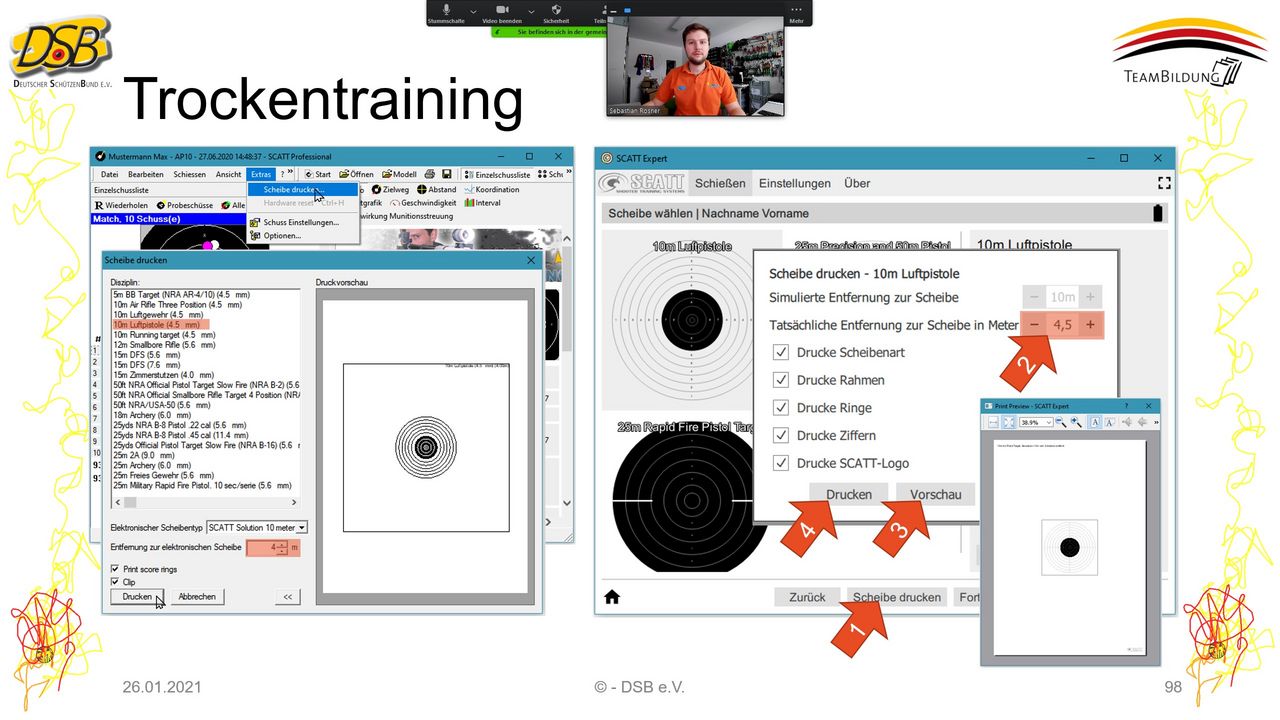Select Probeschüsse in the shot toolbar
This screenshot has width=1280, height=720.
tap(186, 205)
